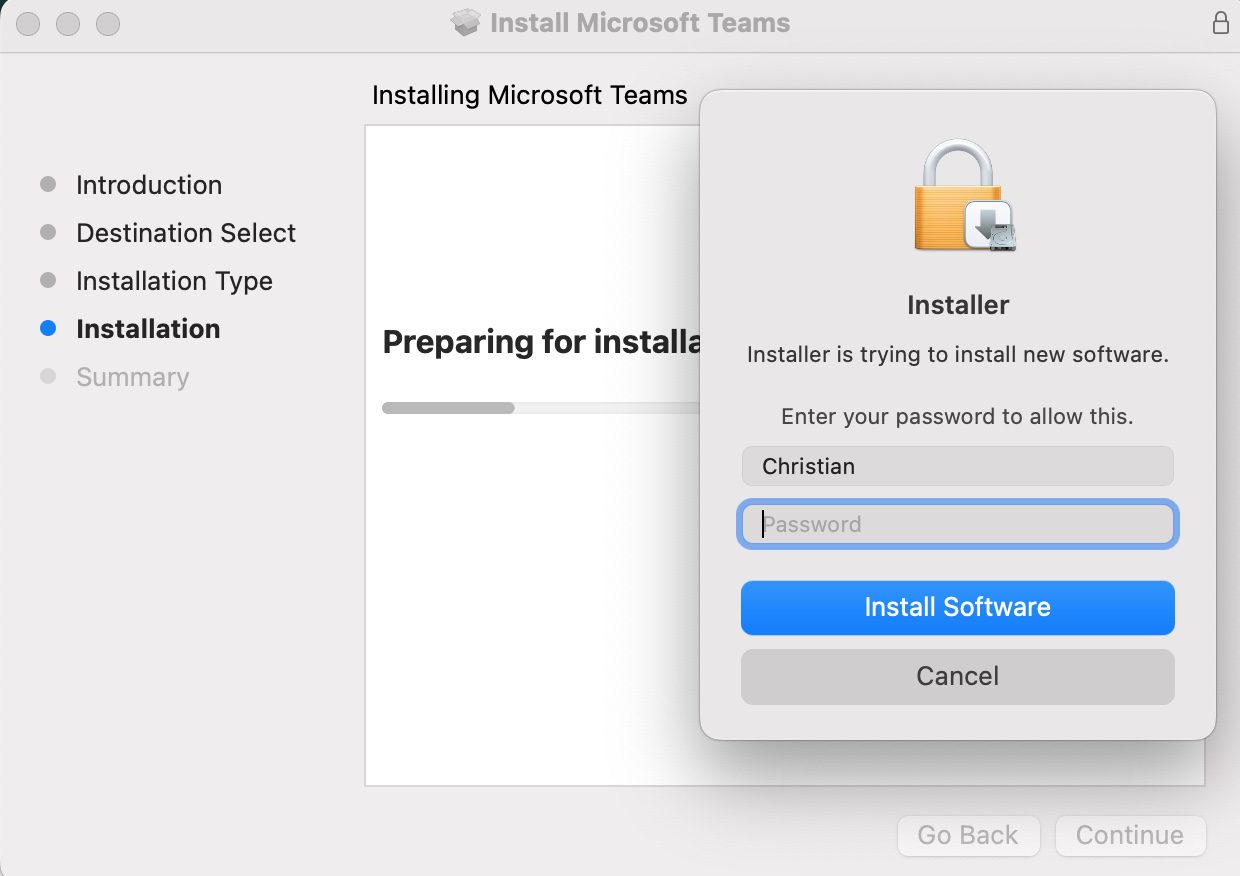The height and width of the screenshot is (876, 1240).
Task: Close the Install Microsoft Teams window
Action: pyautogui.click(x=30, y=23)
